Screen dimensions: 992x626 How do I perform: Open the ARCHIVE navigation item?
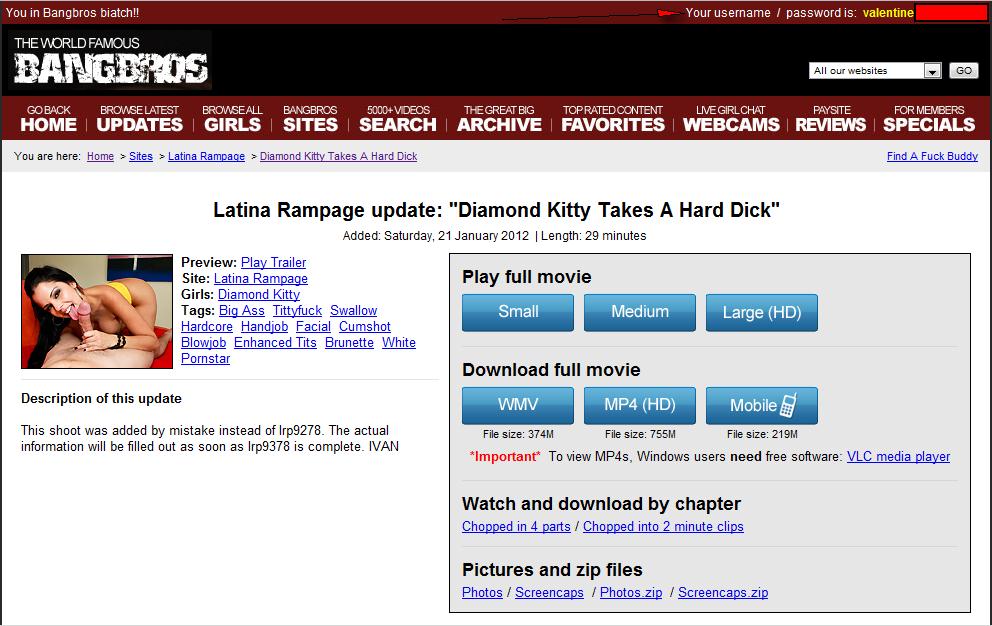pos(499,118)
